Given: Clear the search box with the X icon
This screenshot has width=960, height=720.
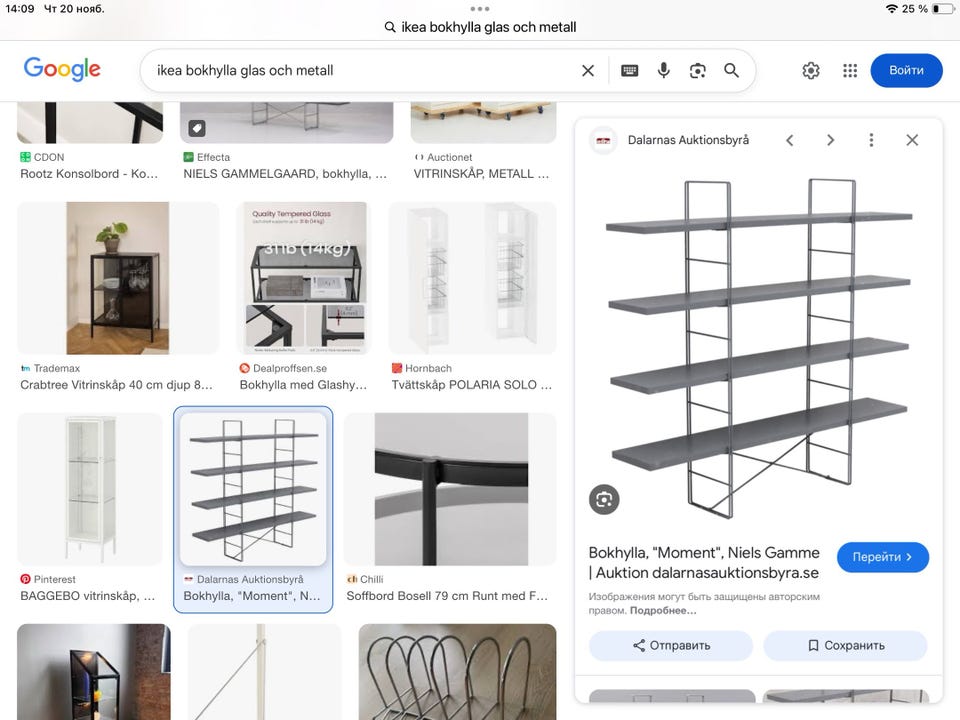Looking at the screenshot, I should [x=588, y=70].
